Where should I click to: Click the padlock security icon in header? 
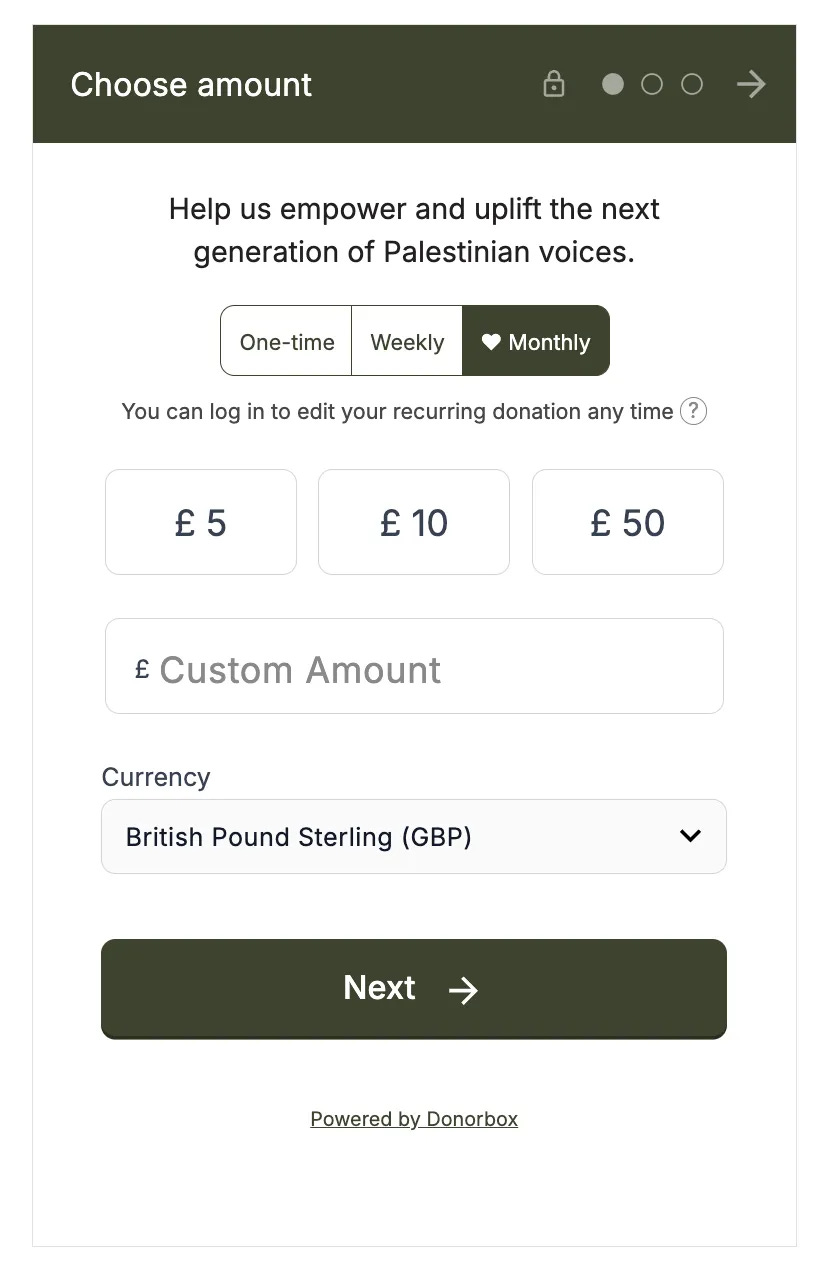pos(553,84)
